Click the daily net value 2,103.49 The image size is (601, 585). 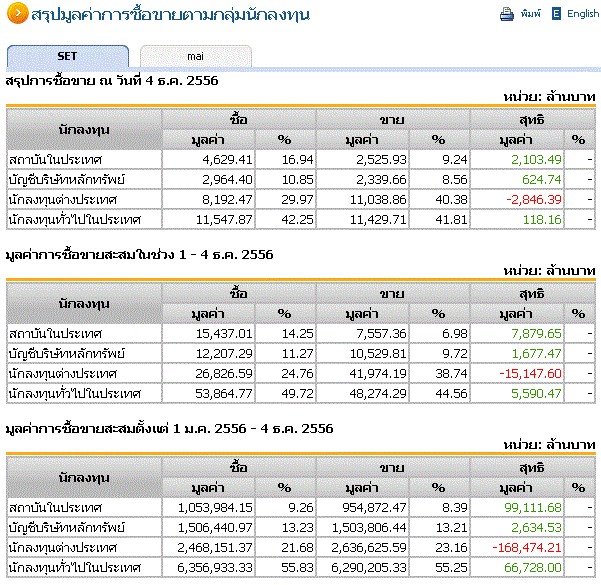tap(536, 159)
